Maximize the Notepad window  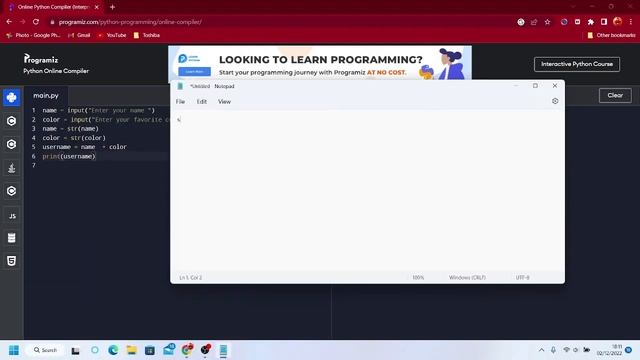click(x=535, y=86)
